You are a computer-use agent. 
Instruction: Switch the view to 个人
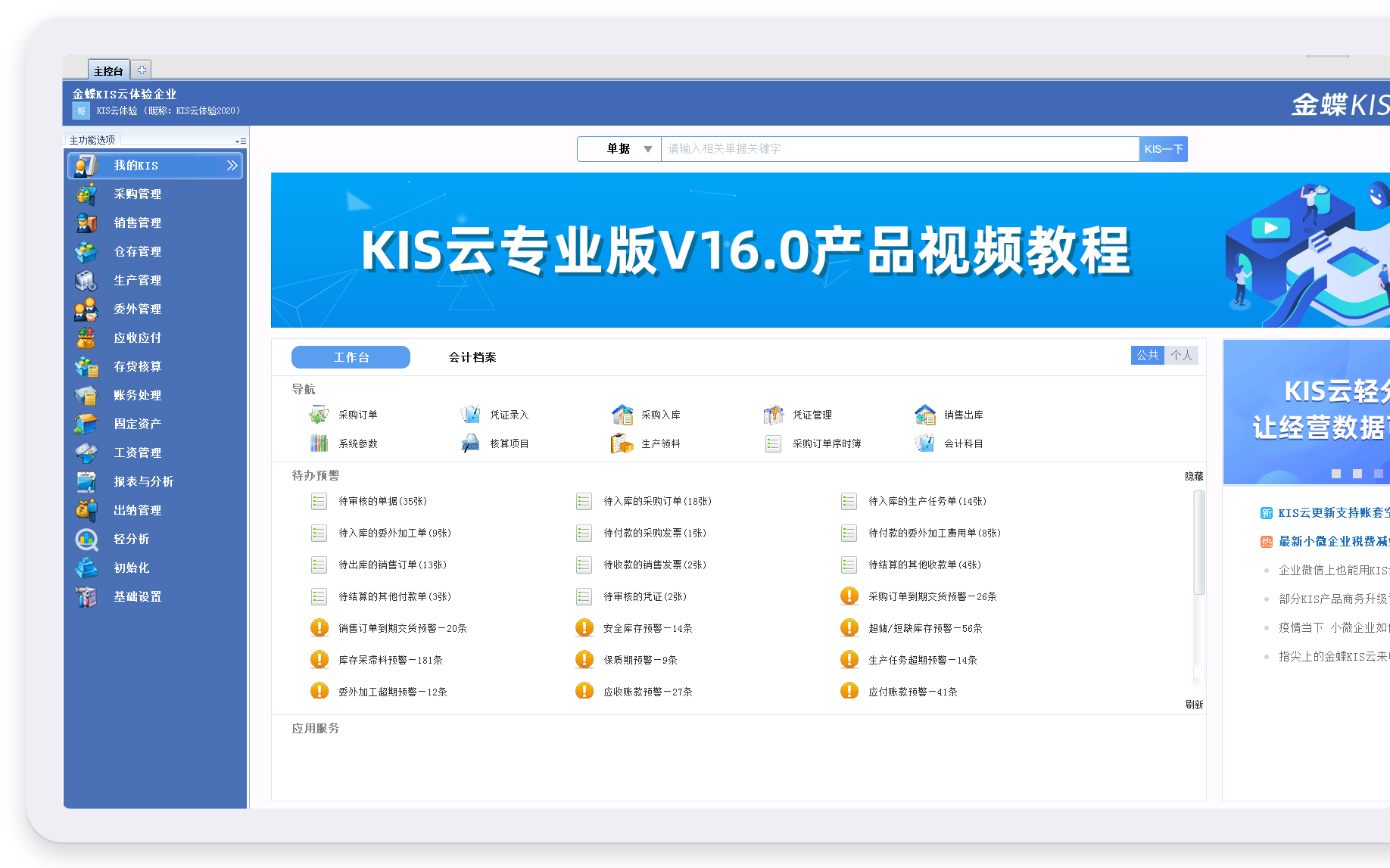[x=1181, y=355]
